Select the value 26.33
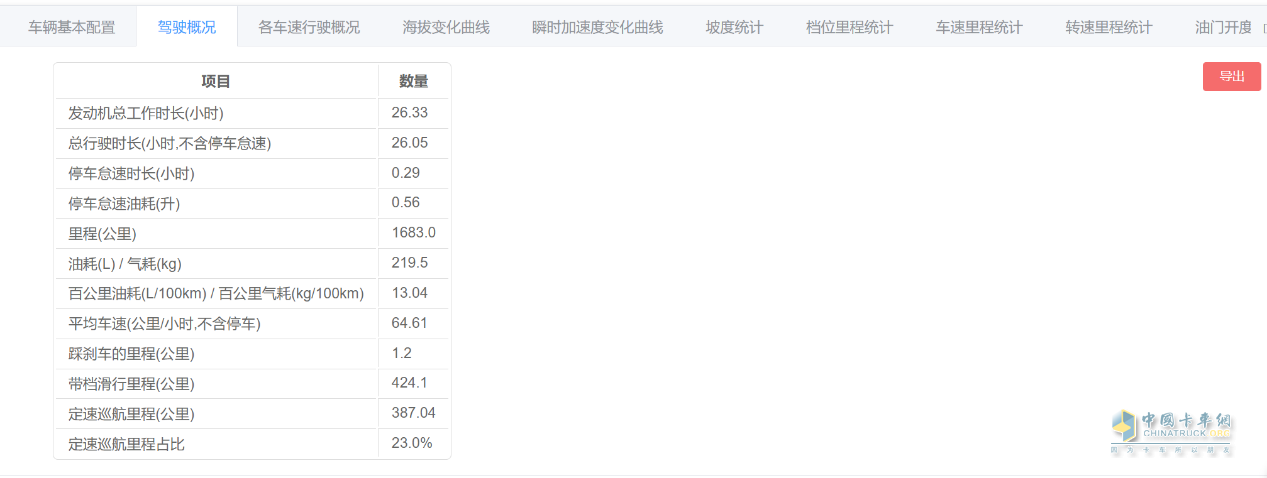Screen dimensions: 1267x478 point(410,112)
